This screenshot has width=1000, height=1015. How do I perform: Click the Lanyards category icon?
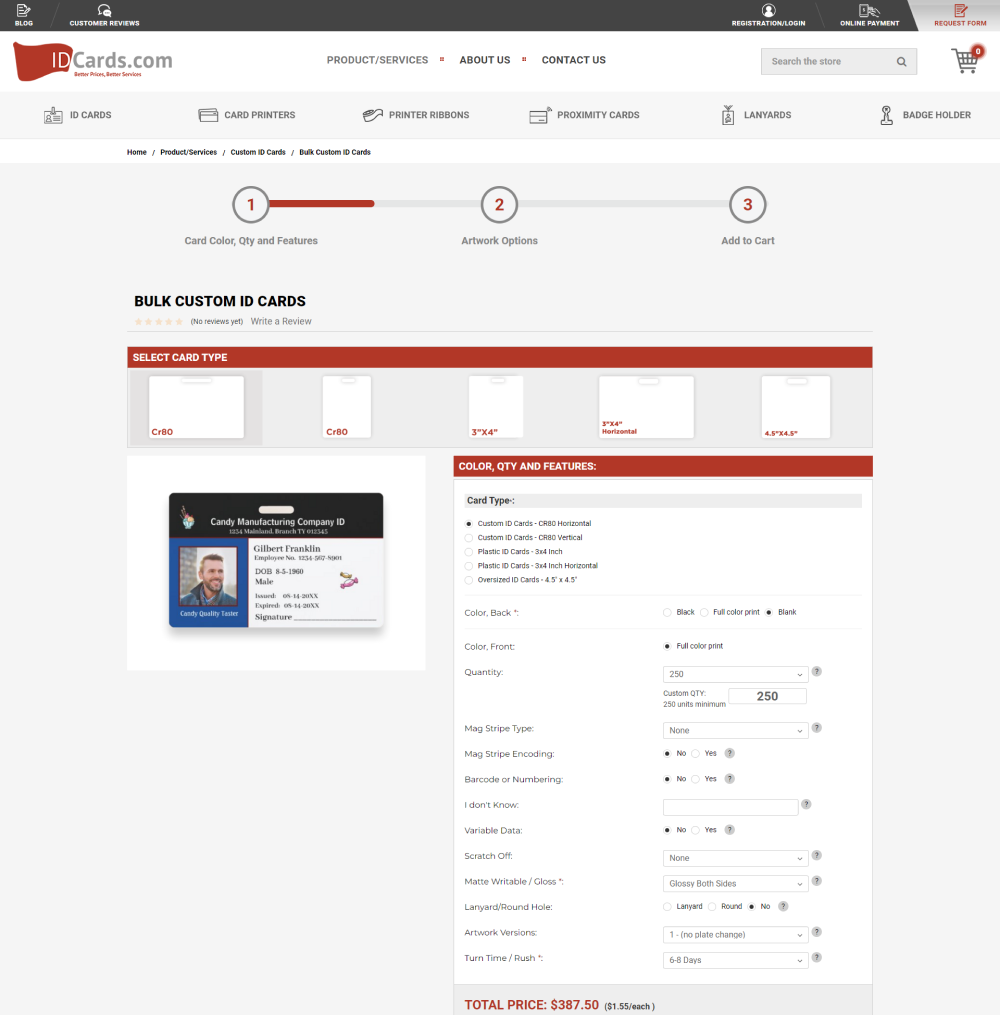728,115
